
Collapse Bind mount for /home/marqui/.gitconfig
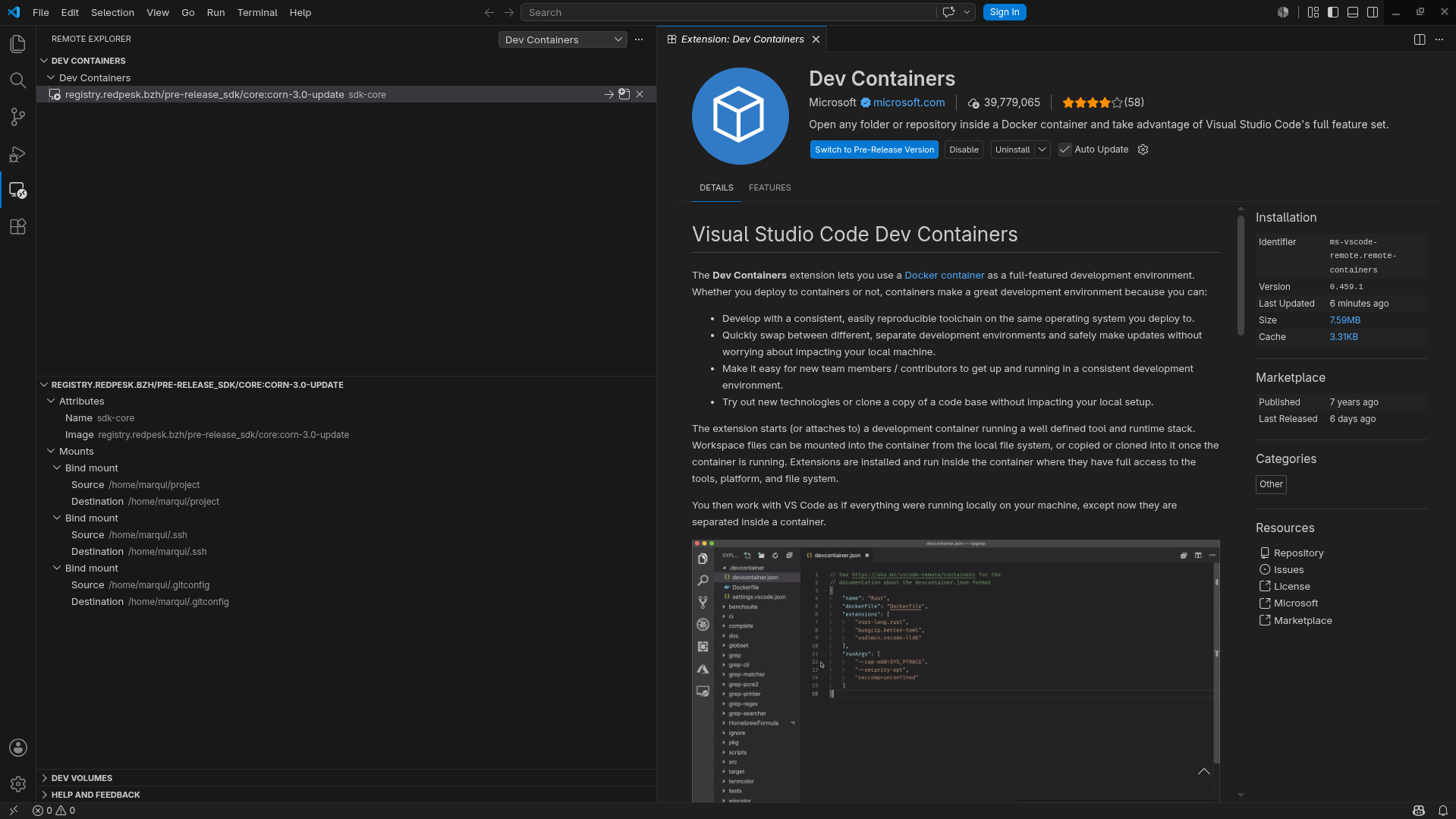click(x=57, y=569)
